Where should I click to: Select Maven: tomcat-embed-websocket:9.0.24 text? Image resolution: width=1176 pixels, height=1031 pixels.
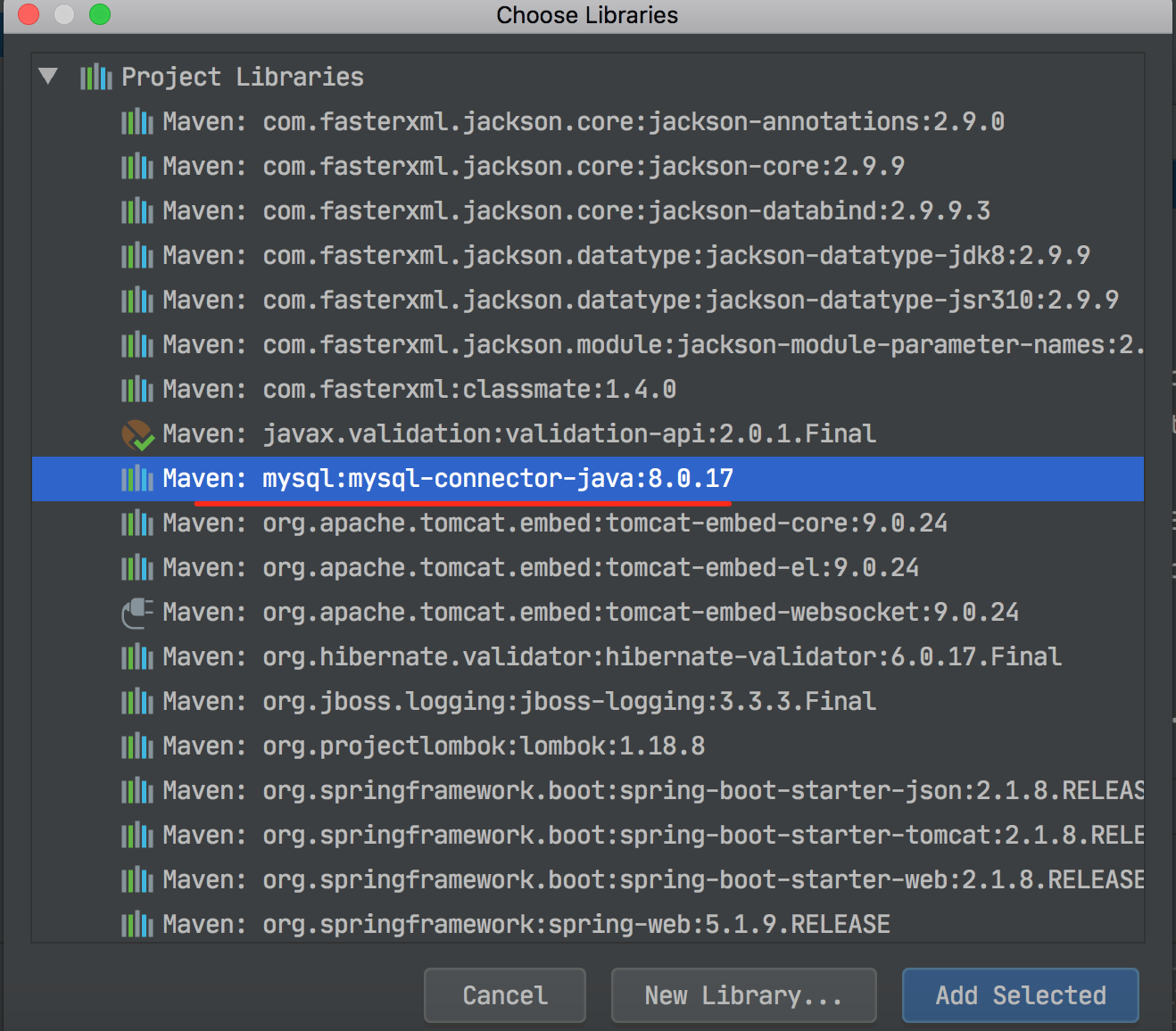(591, 612)
